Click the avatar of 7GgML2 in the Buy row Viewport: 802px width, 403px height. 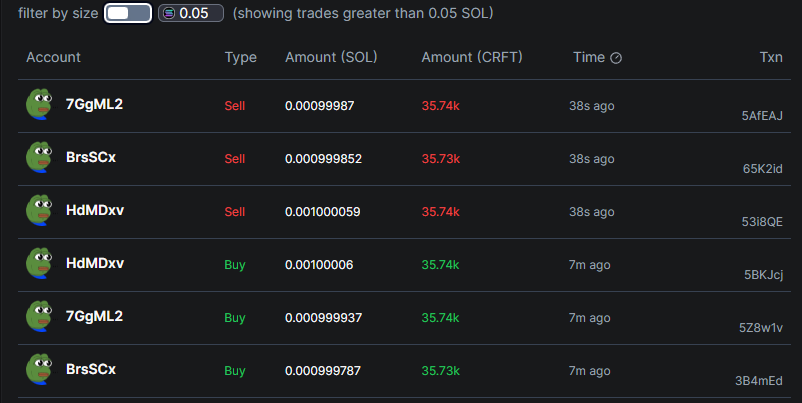click(39, 317)
